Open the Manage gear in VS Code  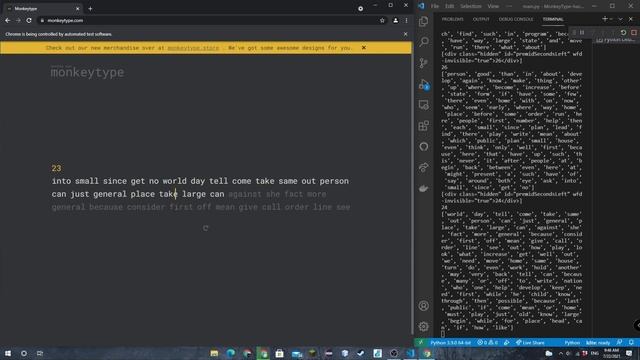424,326
